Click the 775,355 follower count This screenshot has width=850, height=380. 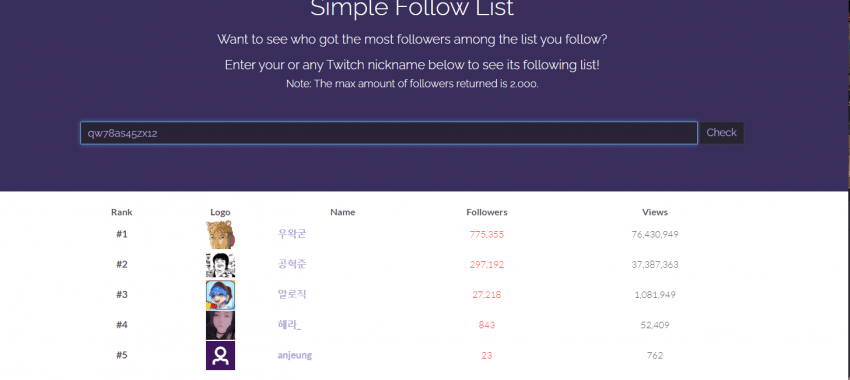tap(487, 234)
